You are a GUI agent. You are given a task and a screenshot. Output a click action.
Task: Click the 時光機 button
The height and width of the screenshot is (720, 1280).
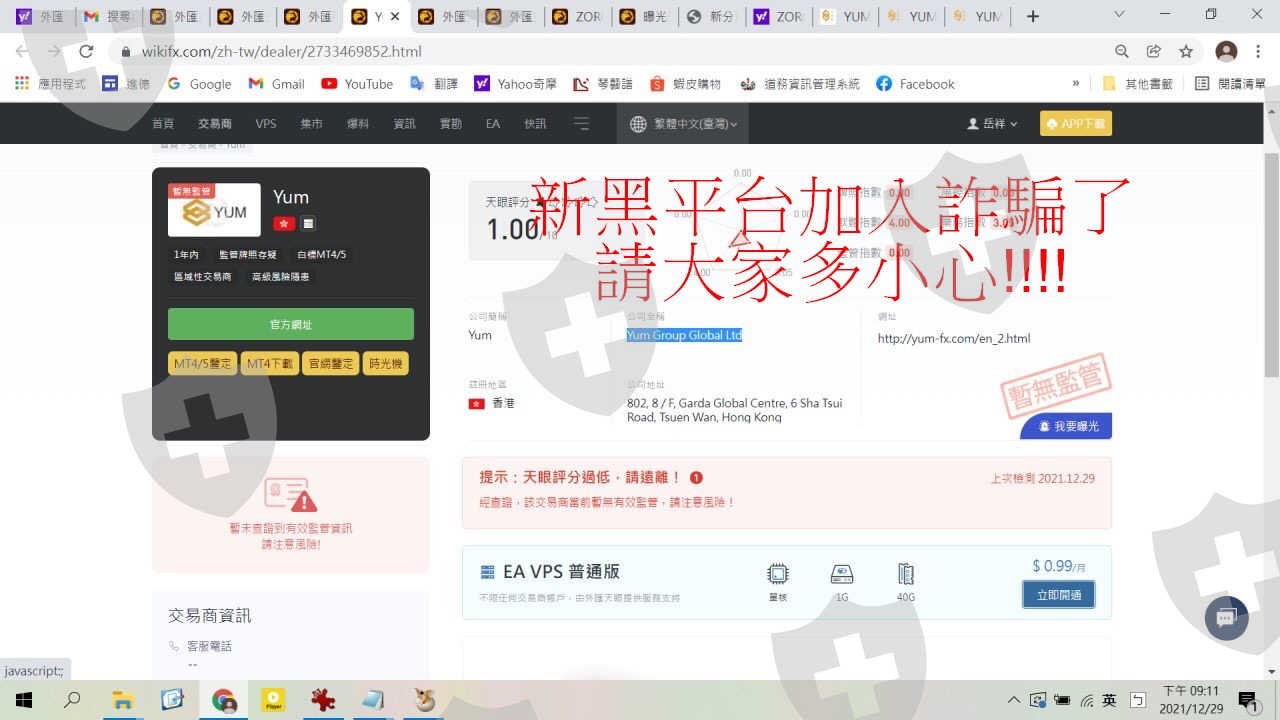tap(386, 364)
